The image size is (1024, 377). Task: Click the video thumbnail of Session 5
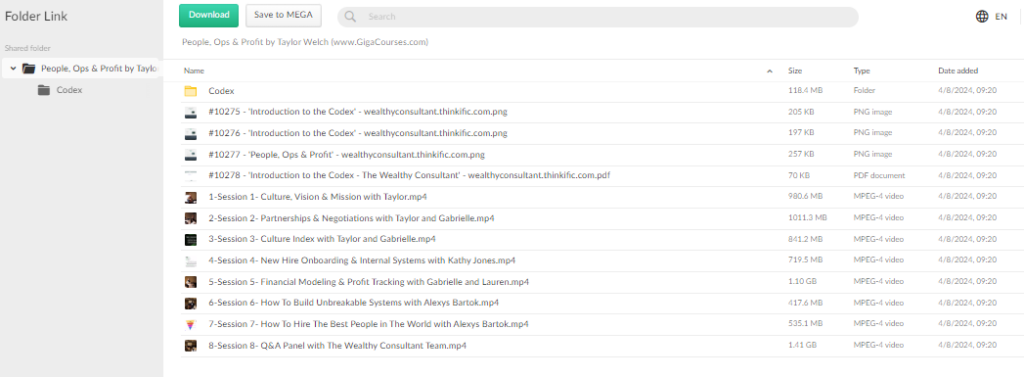191,282
